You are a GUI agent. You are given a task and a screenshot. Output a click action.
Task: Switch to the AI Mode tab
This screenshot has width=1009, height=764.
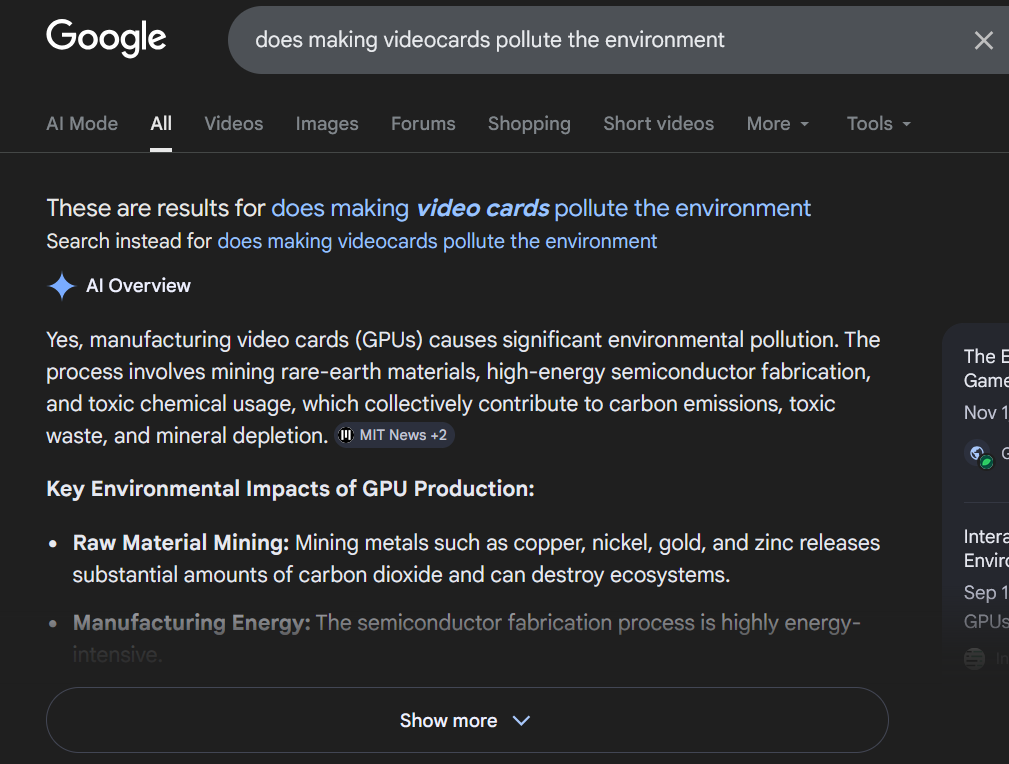82,124
